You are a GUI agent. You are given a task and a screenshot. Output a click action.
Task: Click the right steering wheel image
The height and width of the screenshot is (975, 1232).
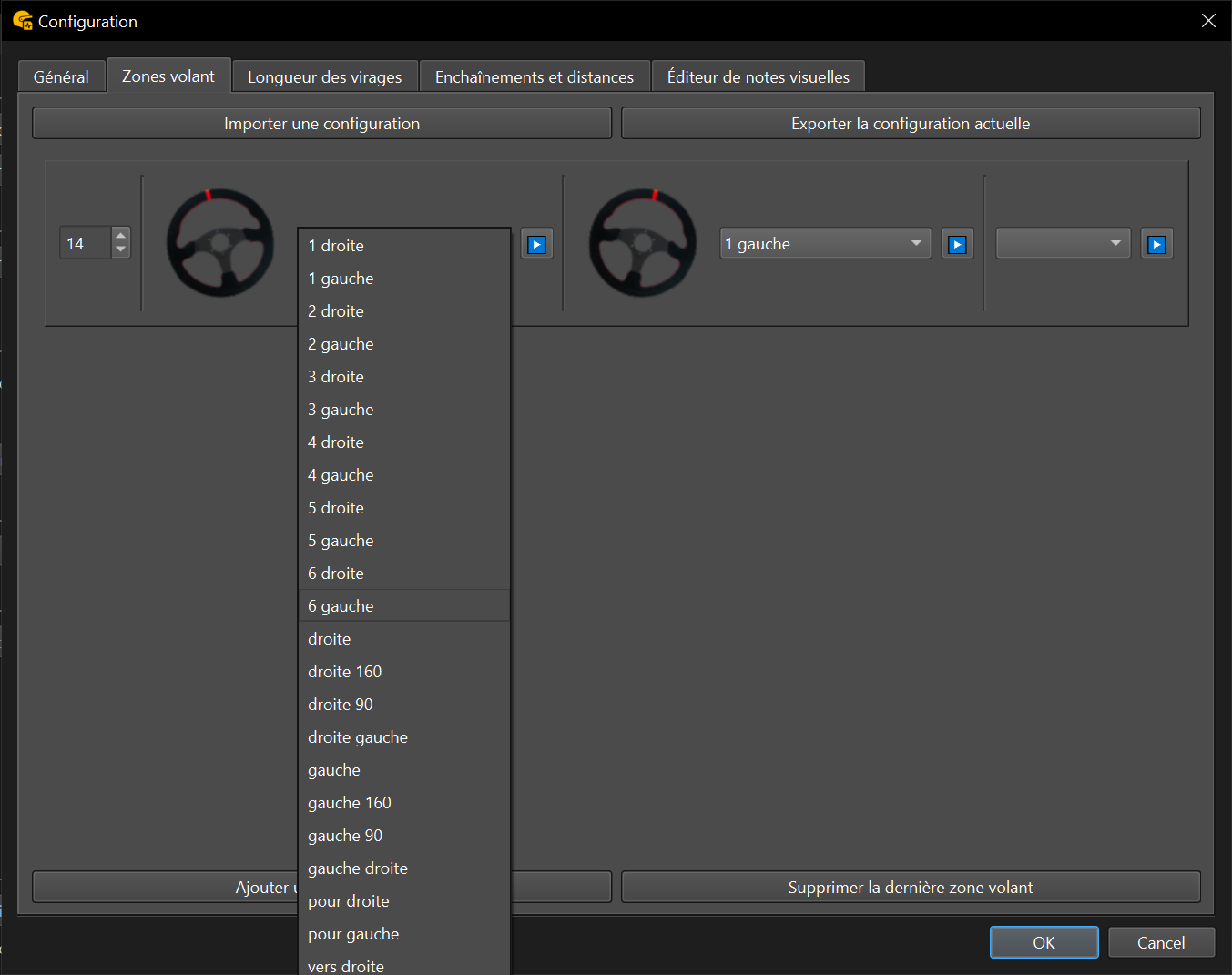click(642, 243)
